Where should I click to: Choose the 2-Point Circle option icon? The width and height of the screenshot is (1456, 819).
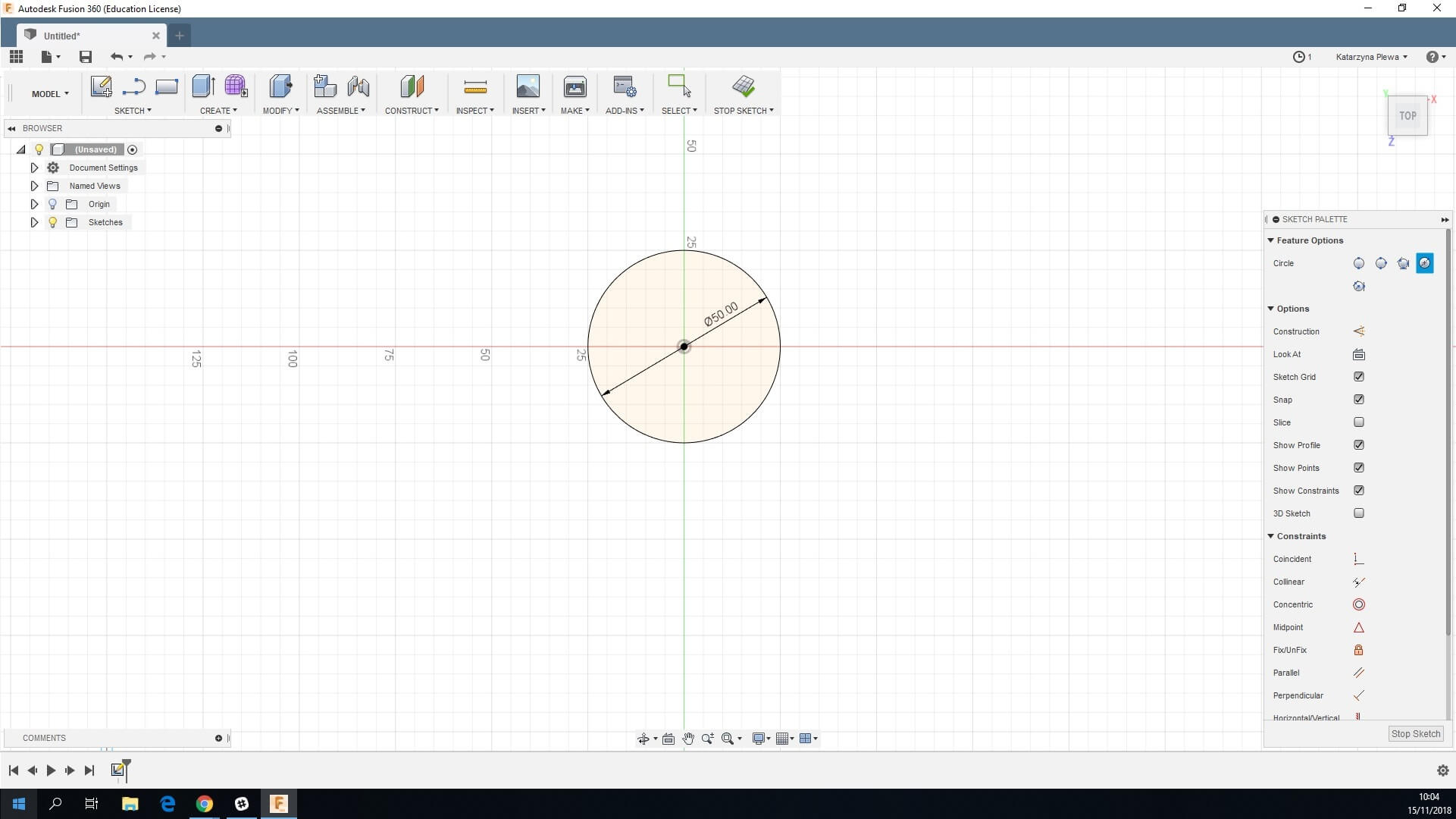[x=1381, y=263]
